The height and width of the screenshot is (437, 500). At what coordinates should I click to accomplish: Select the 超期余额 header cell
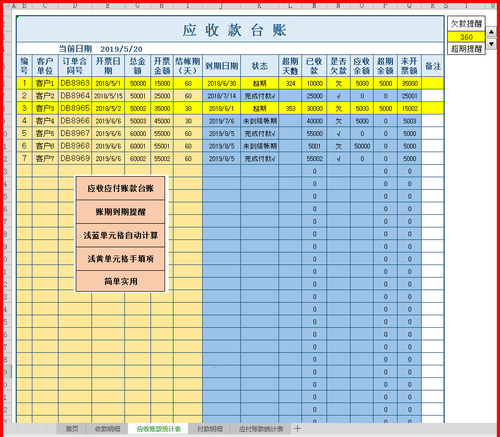[385, 66]
